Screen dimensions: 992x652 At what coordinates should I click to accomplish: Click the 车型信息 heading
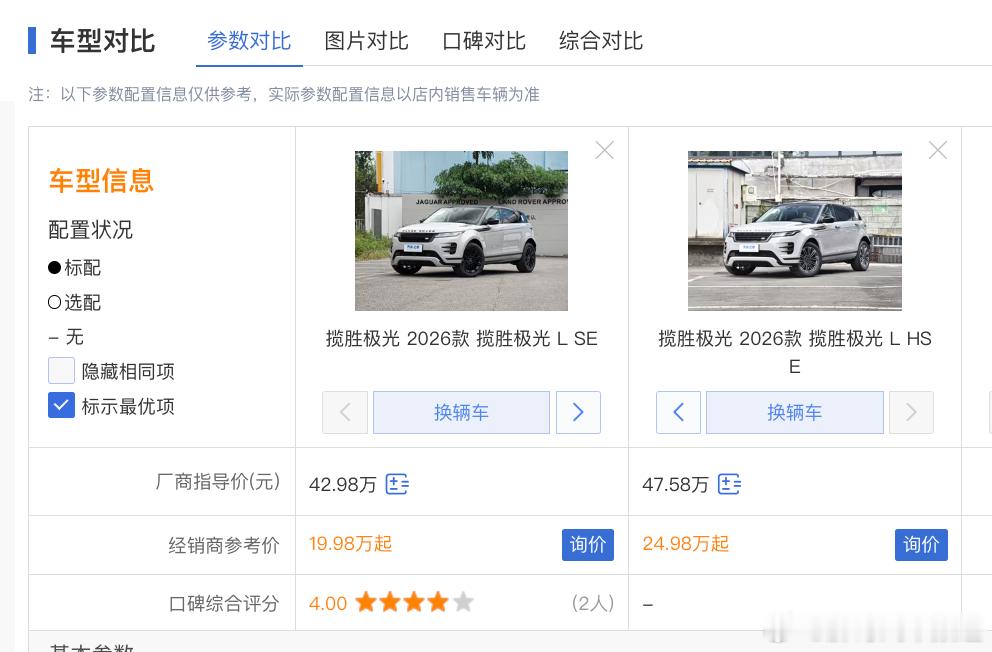point(101,181)
